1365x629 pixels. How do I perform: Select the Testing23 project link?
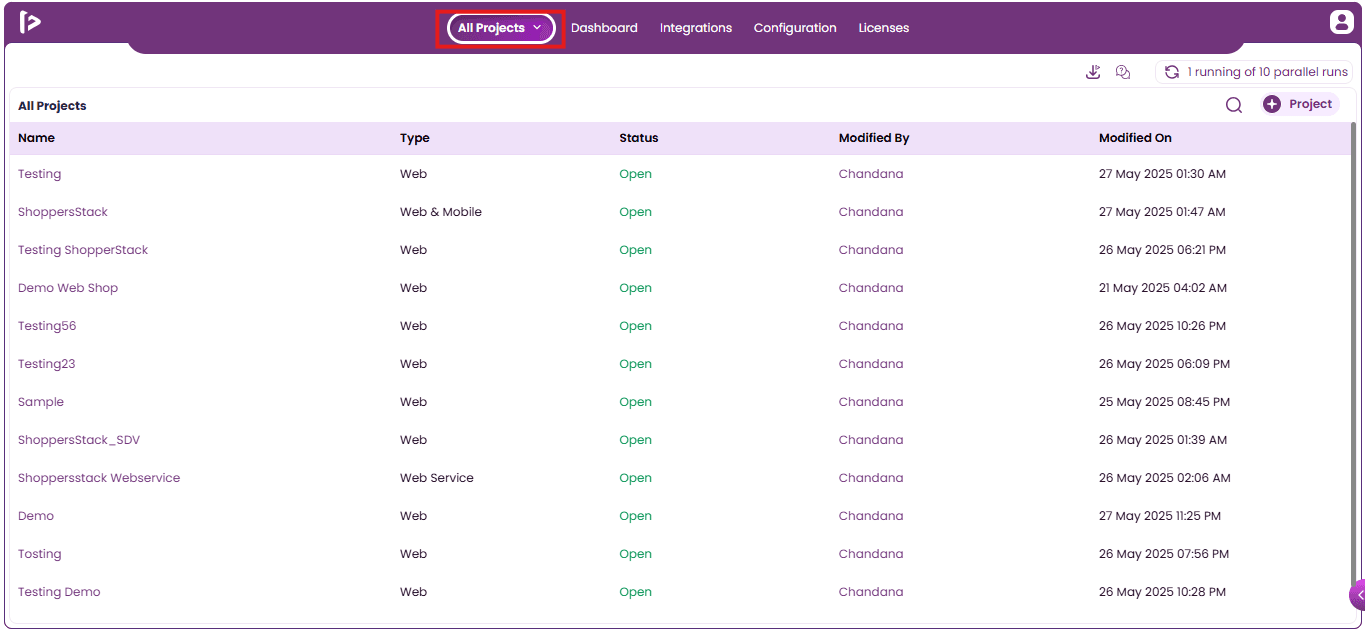click(x=47, y=364)
